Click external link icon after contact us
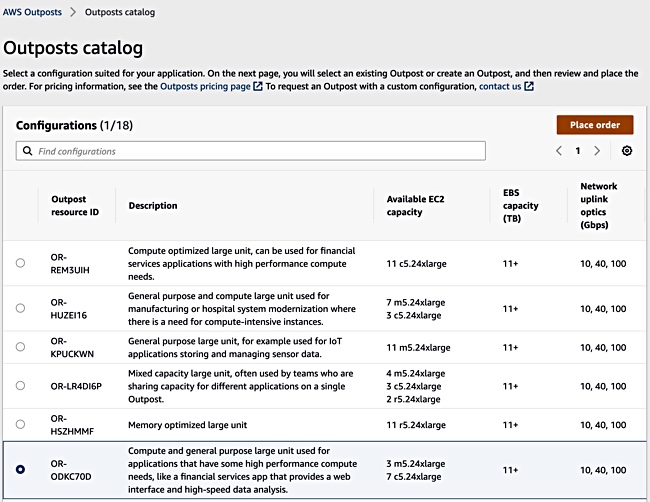 click(529, 86)
